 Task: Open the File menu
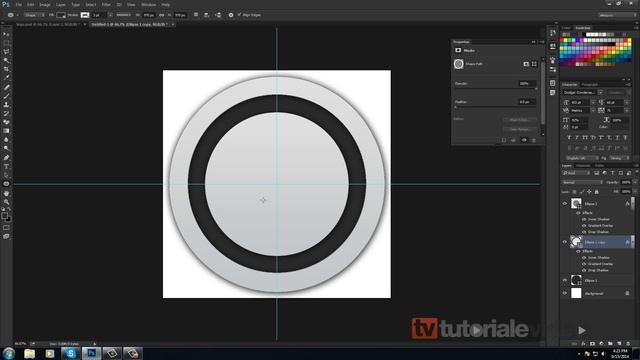(18, 4)
